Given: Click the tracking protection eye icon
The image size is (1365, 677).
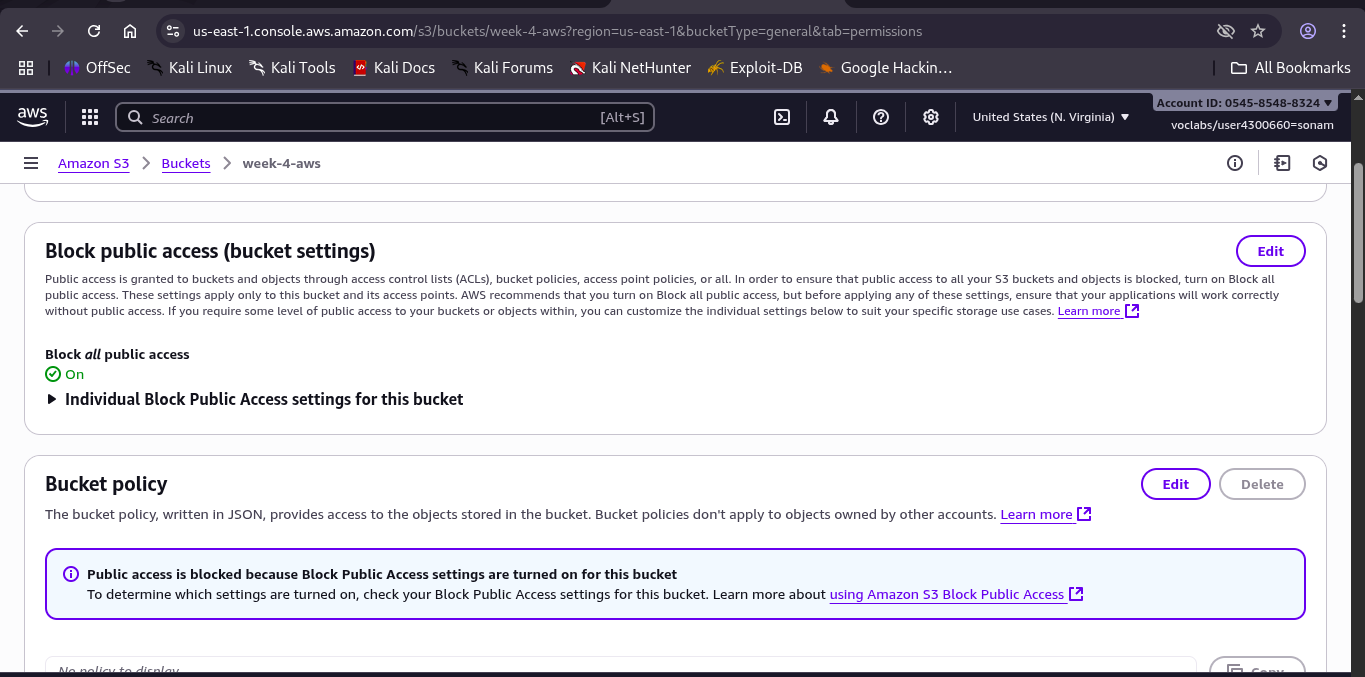Looking at the screenshot, I should point(1225,31).
